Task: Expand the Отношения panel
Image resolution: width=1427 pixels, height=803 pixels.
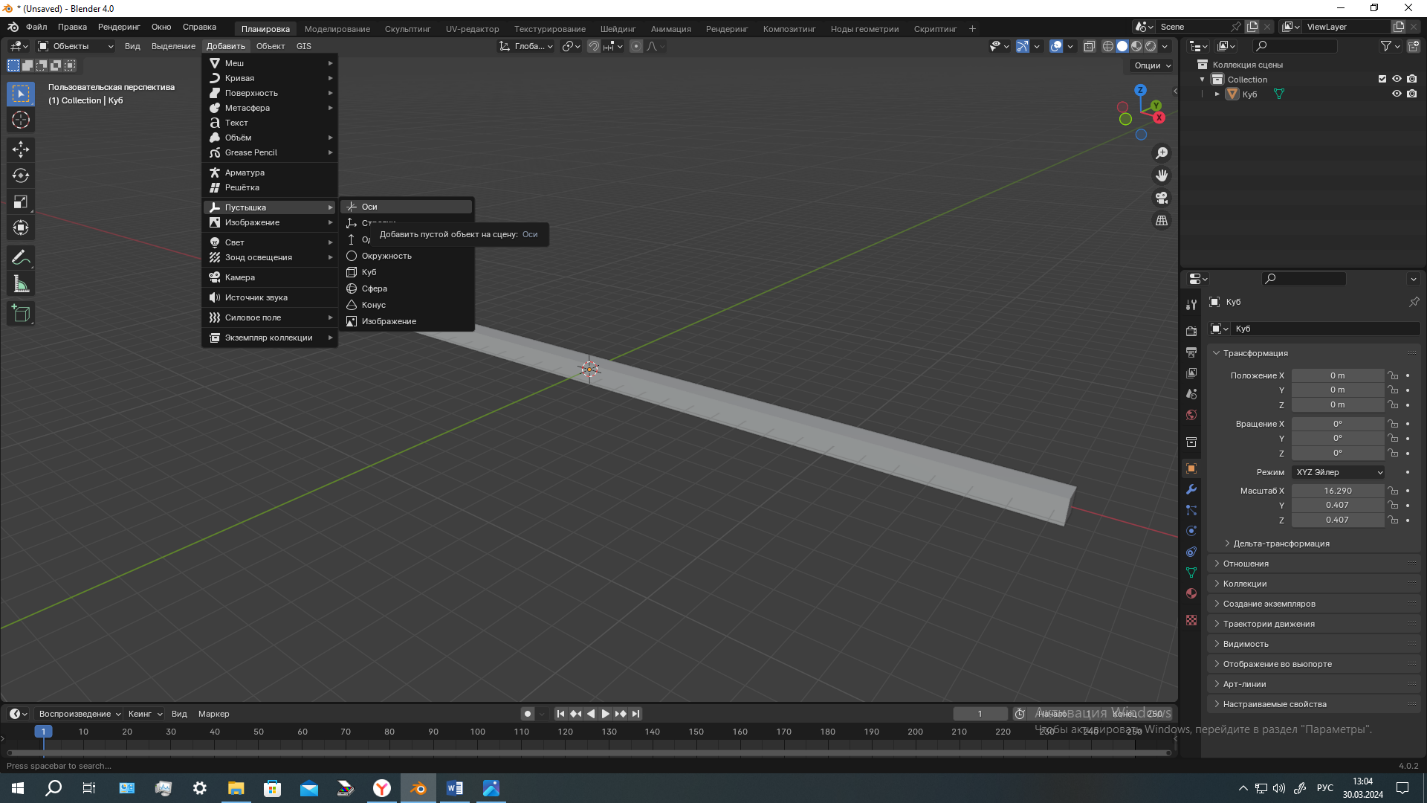Action: tap(1245, 564)
